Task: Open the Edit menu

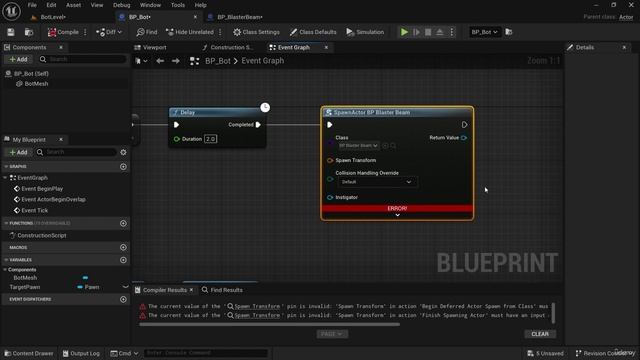Action: pos(51,5)
